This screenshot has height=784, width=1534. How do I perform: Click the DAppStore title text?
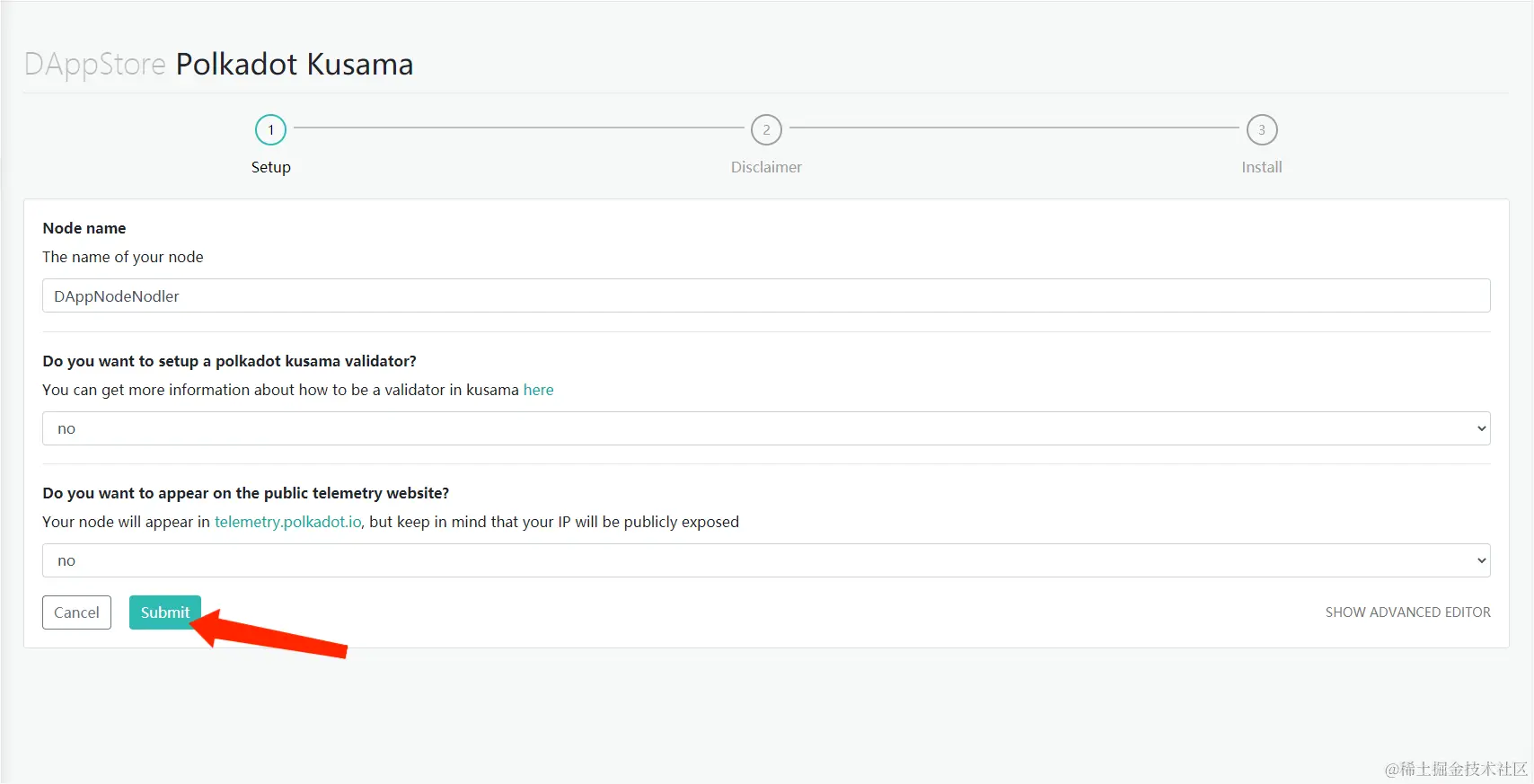(x=95, y=65)
